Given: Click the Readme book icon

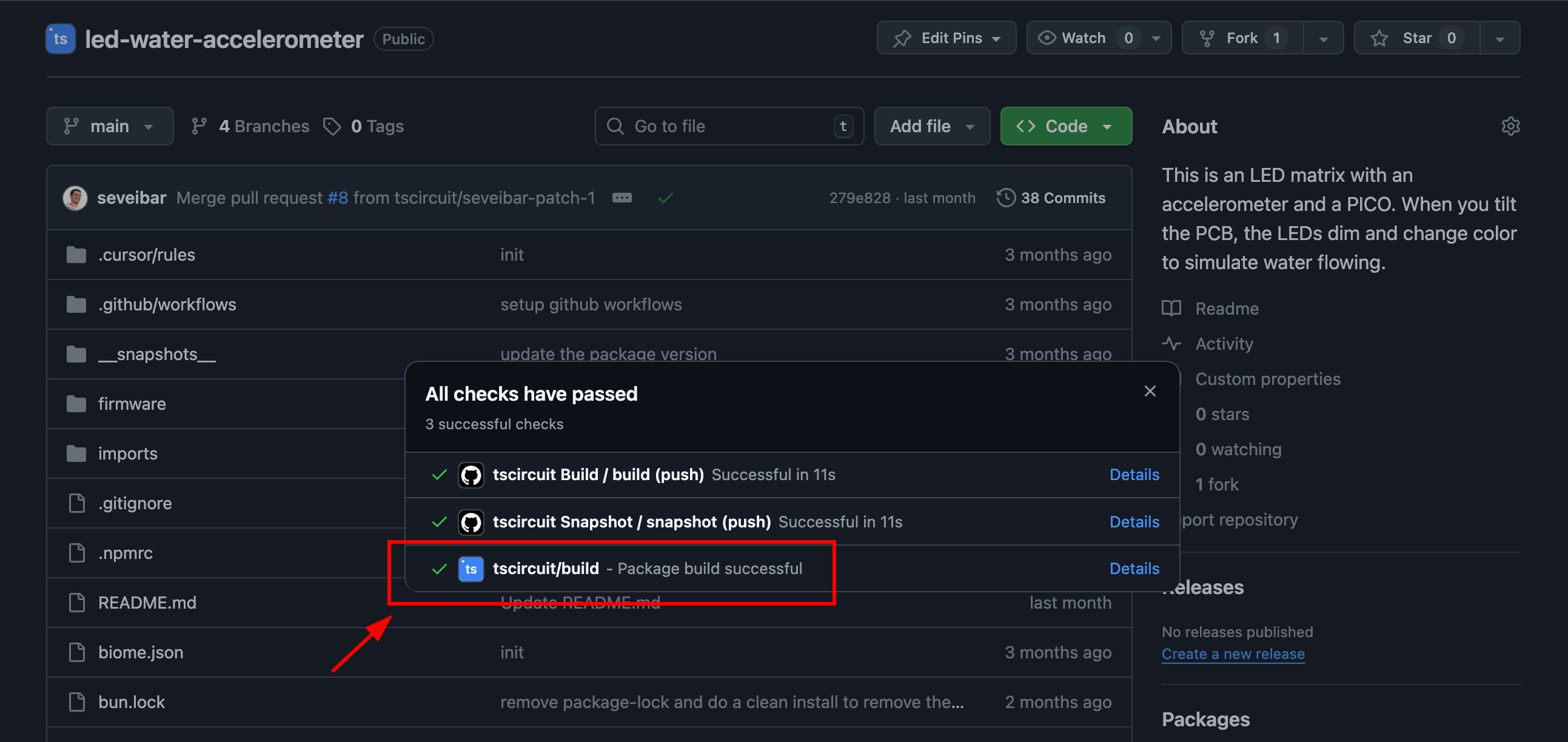Looking at the screenshot, I should pos(1171,308).
